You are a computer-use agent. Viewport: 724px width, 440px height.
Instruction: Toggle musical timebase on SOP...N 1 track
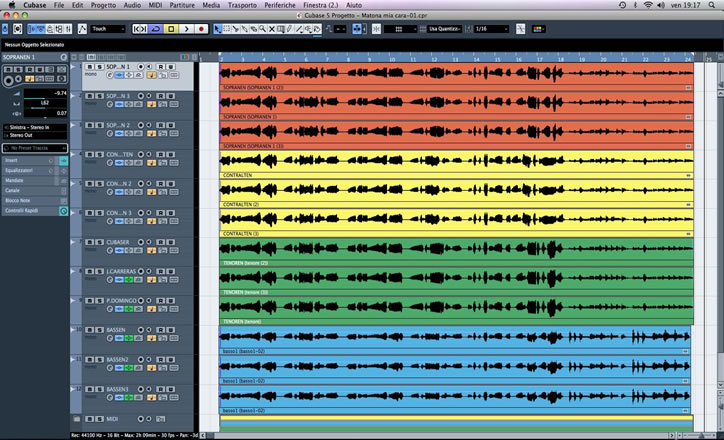(x=151, y=75)
